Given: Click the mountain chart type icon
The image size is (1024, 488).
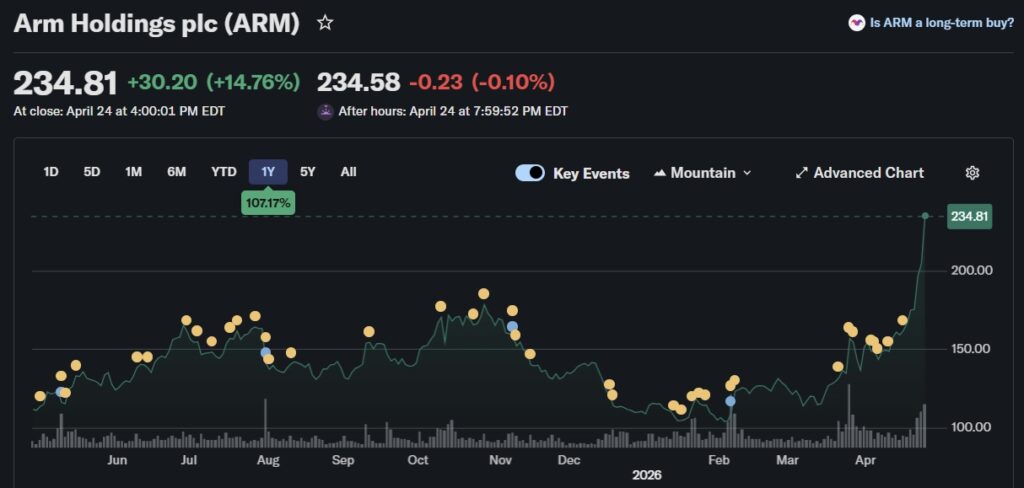Looking at the screenshot, I should point(660,173).
